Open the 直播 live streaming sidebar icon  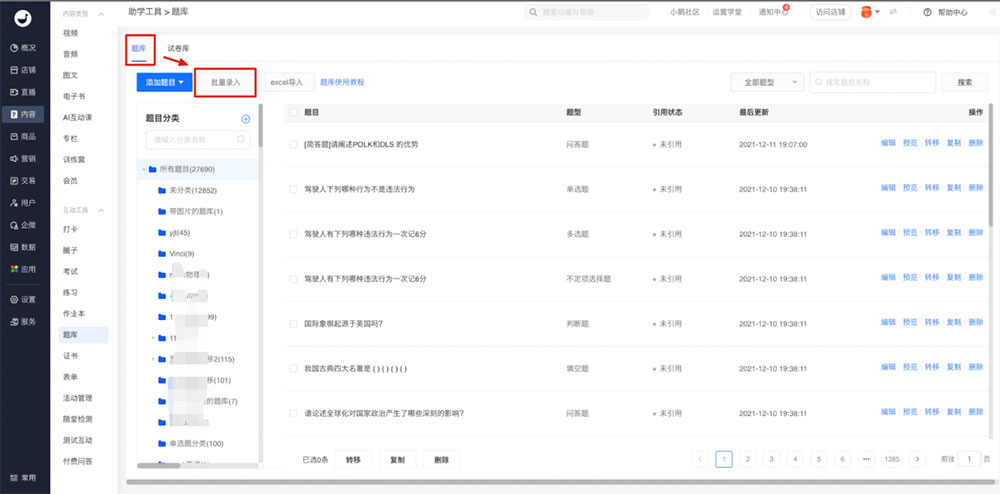click(x=11, y=92)
